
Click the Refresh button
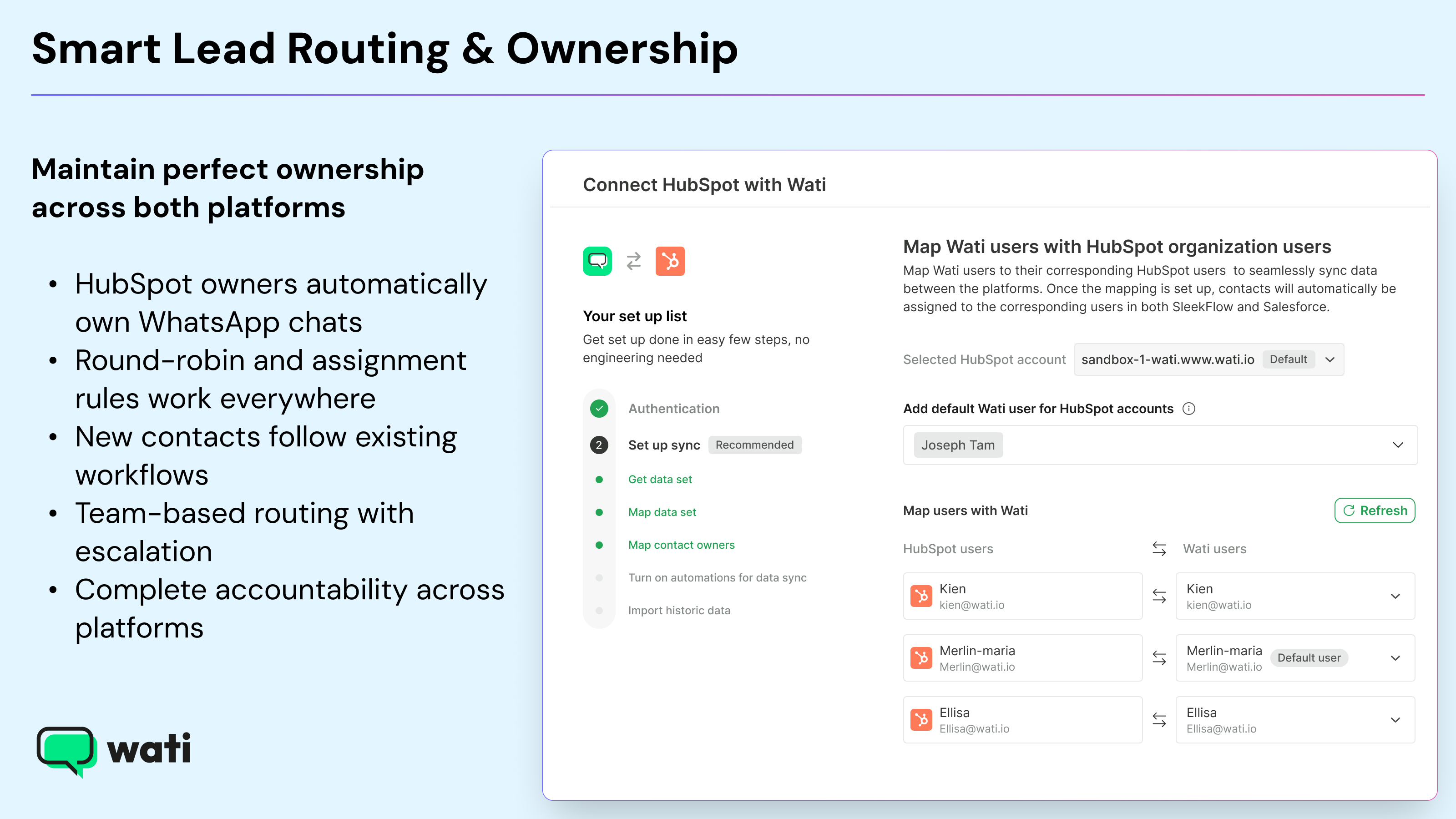pos(1374,511)
